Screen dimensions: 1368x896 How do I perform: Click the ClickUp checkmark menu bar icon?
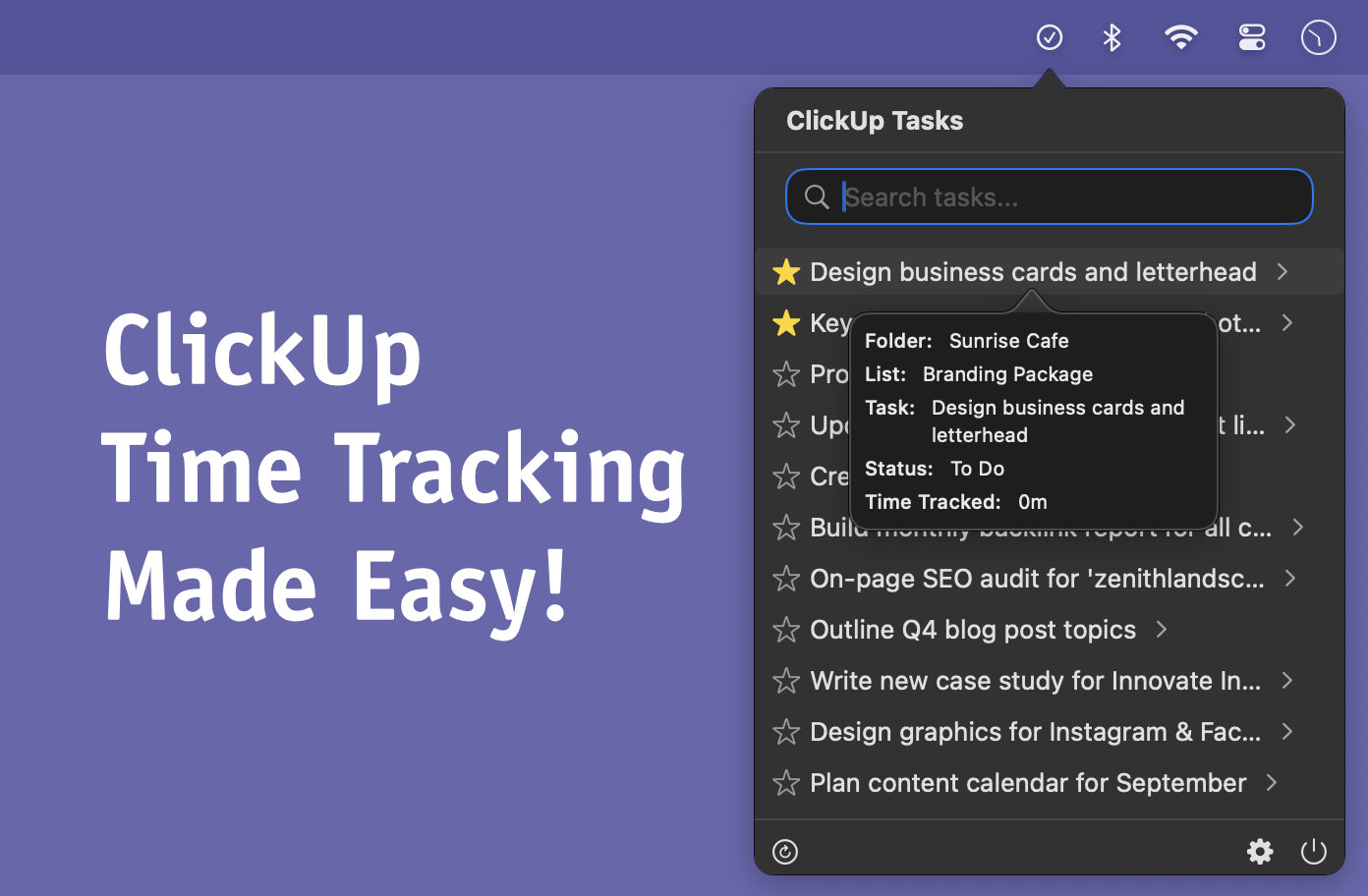[1050, 38]
